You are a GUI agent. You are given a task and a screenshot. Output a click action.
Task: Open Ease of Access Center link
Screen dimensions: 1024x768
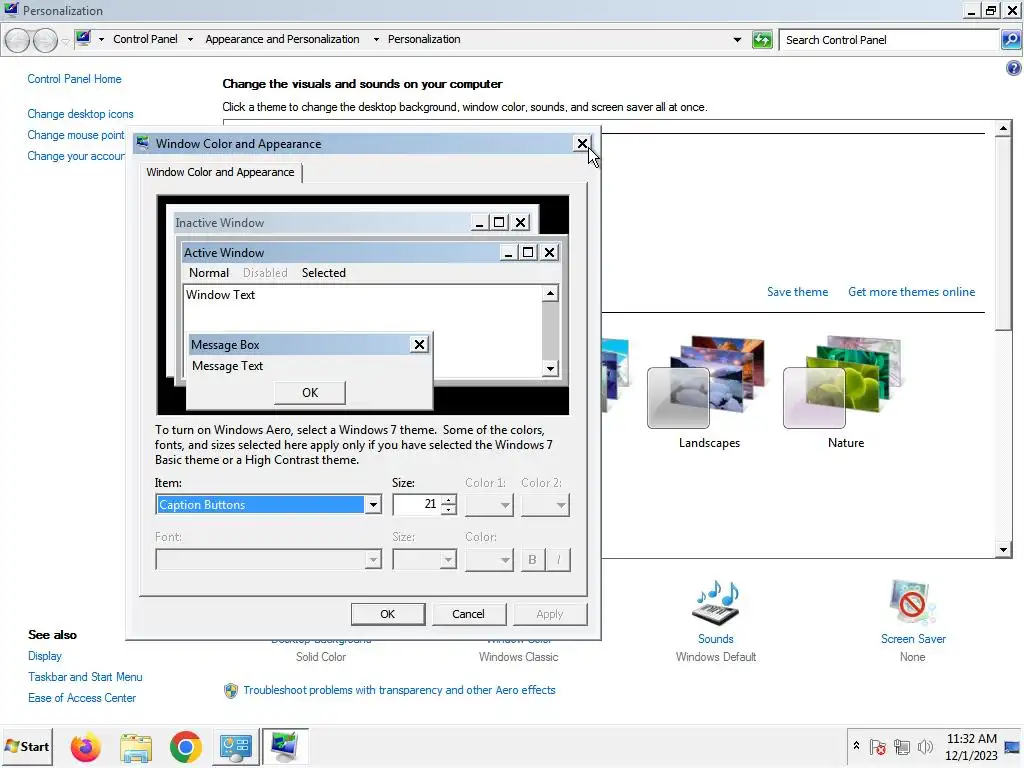(82, 697)
